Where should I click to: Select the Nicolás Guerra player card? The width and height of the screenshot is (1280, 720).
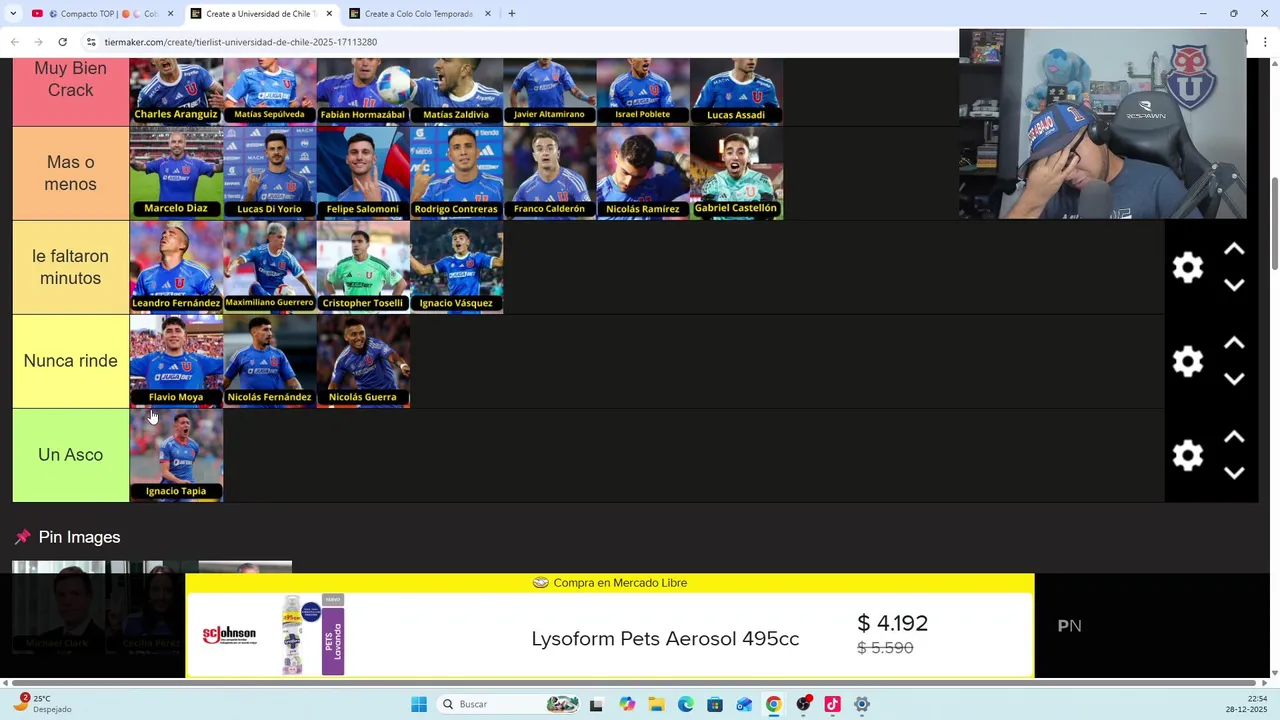pos(363,361)
